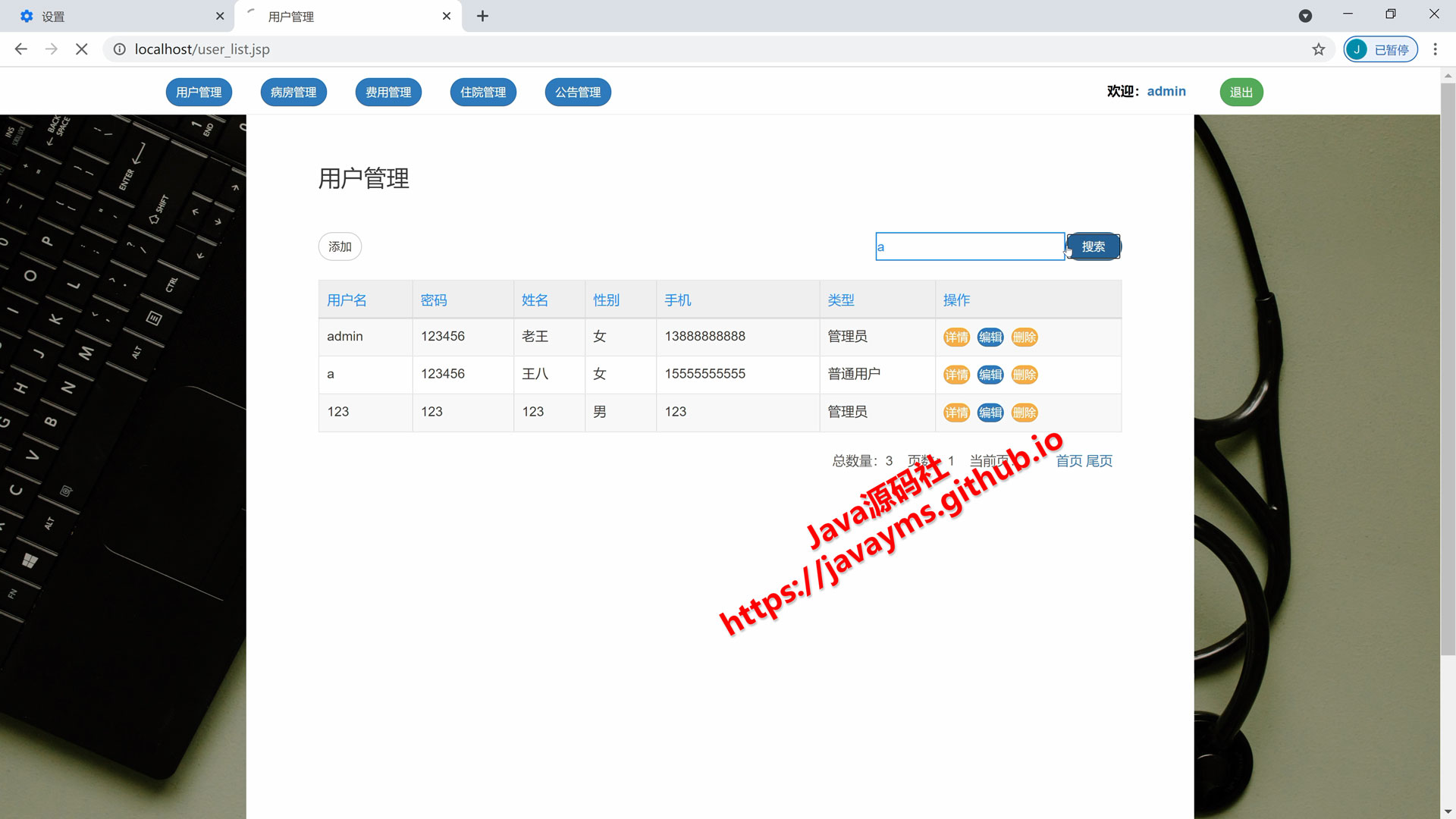Click the 用户管理 page heading
The image size is (1456, 819).
point(363,179)
